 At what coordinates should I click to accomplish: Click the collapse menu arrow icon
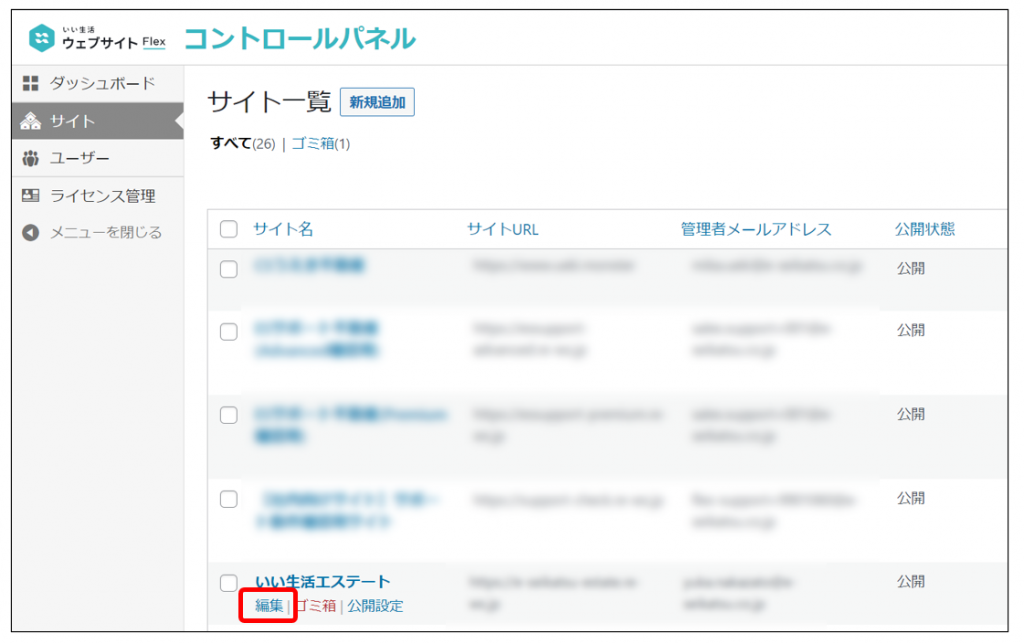(x=30, y=233)
